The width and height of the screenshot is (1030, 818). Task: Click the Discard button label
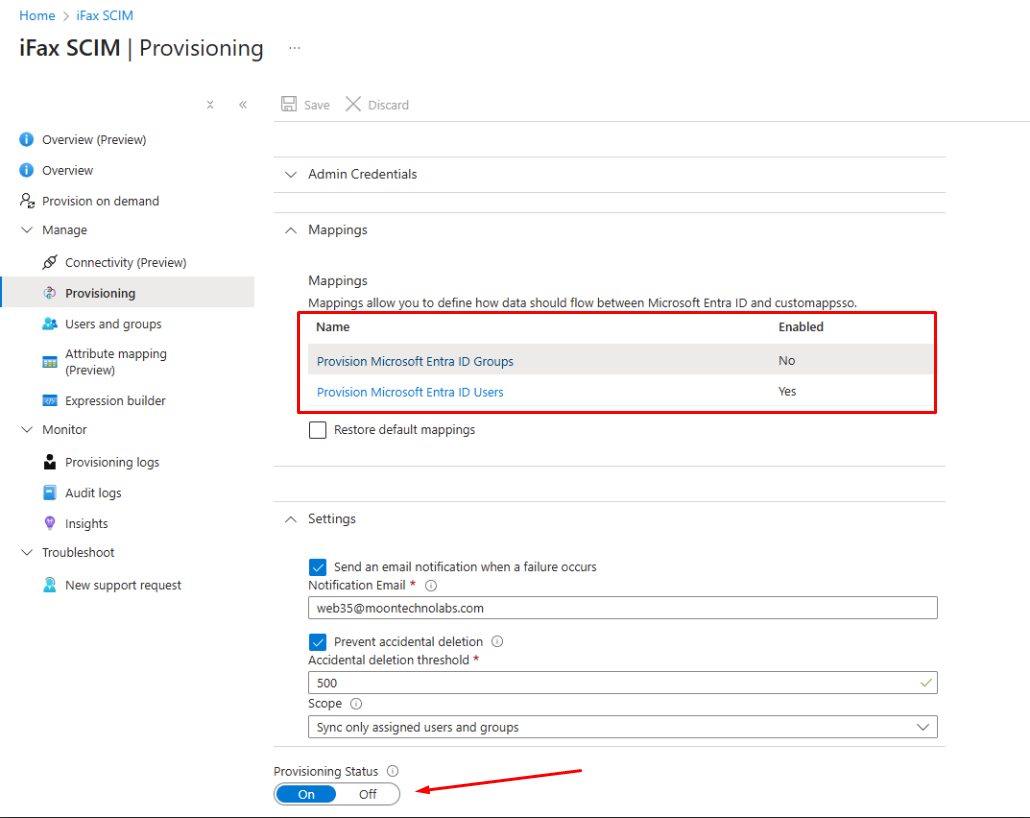point(388,105)
